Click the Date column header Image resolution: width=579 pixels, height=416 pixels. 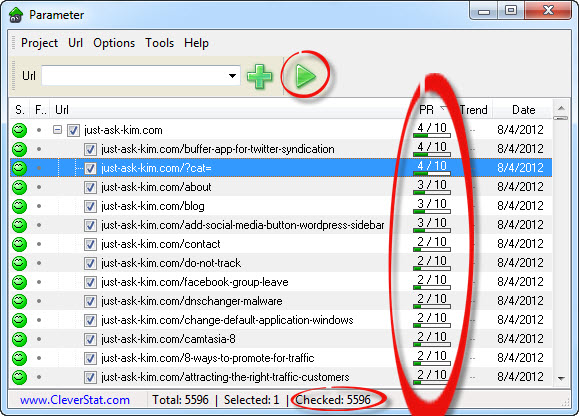point(523,110)
